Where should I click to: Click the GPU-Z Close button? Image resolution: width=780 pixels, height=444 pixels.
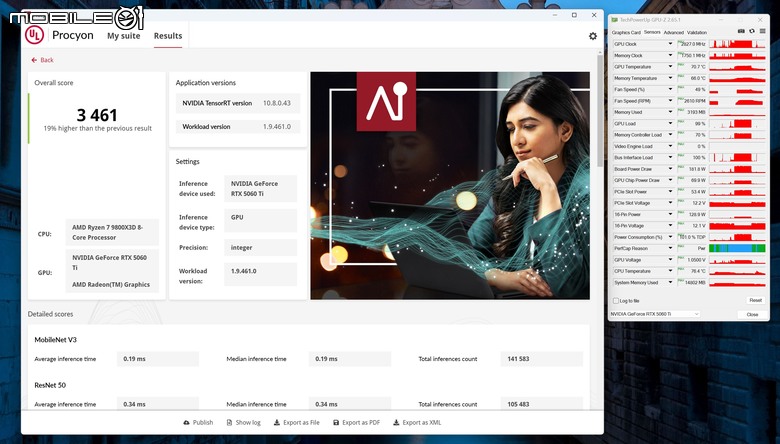pos(752,314)
